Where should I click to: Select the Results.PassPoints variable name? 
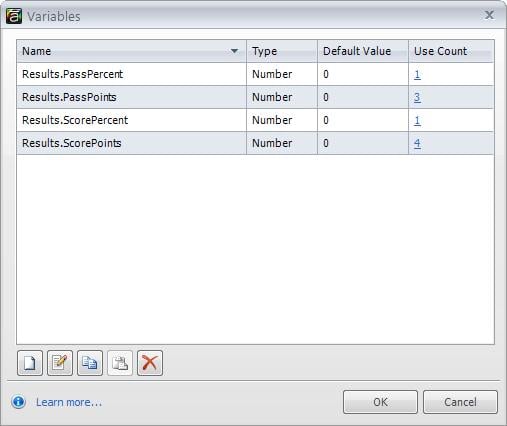click(x=69, y=97)
